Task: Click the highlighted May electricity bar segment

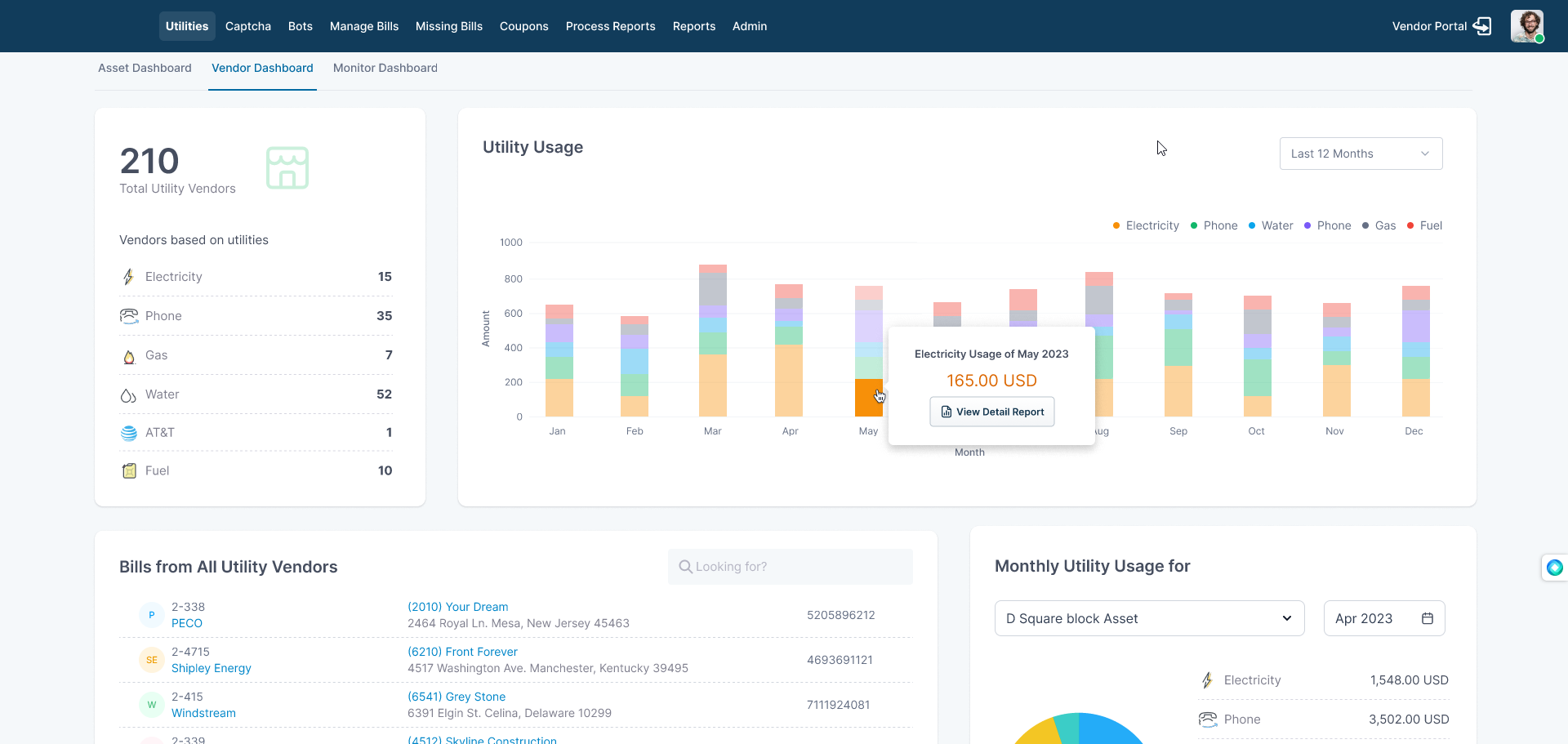Action: [x=869, y=398]
